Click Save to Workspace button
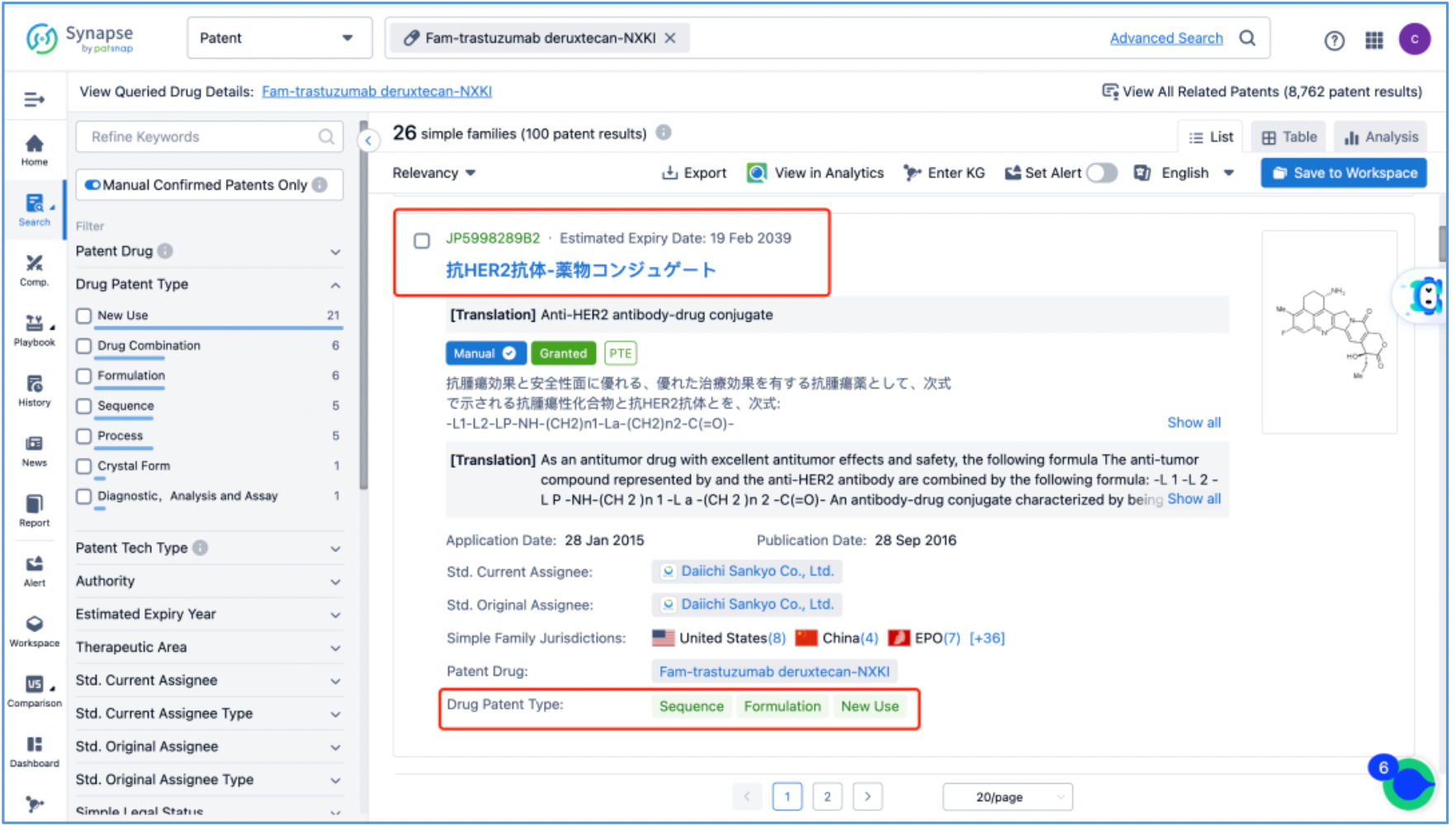Image resolution: width=1456 pixels, height=830 pixels. point(1344,172)
